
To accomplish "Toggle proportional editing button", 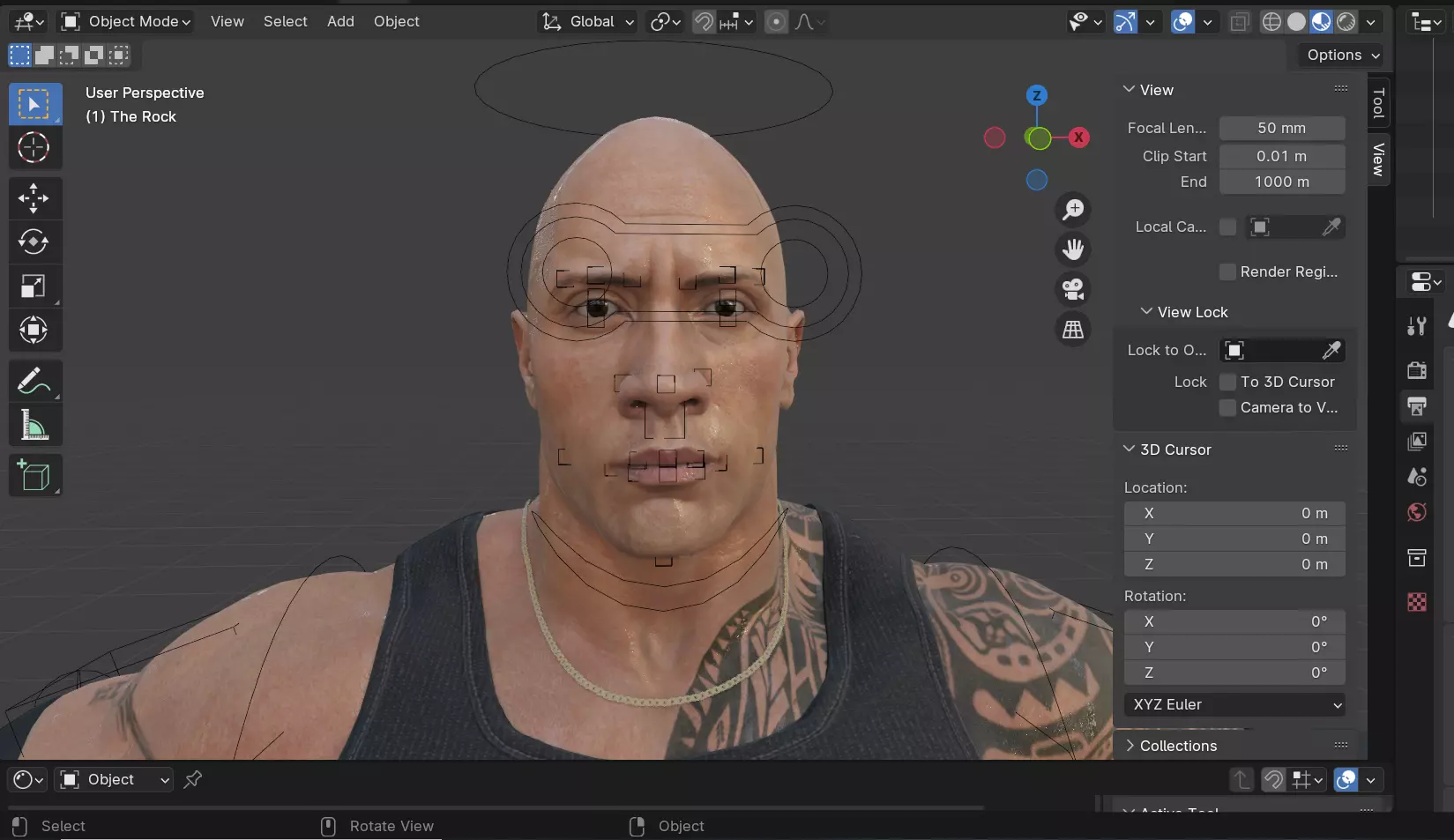I will pos(776,21).
